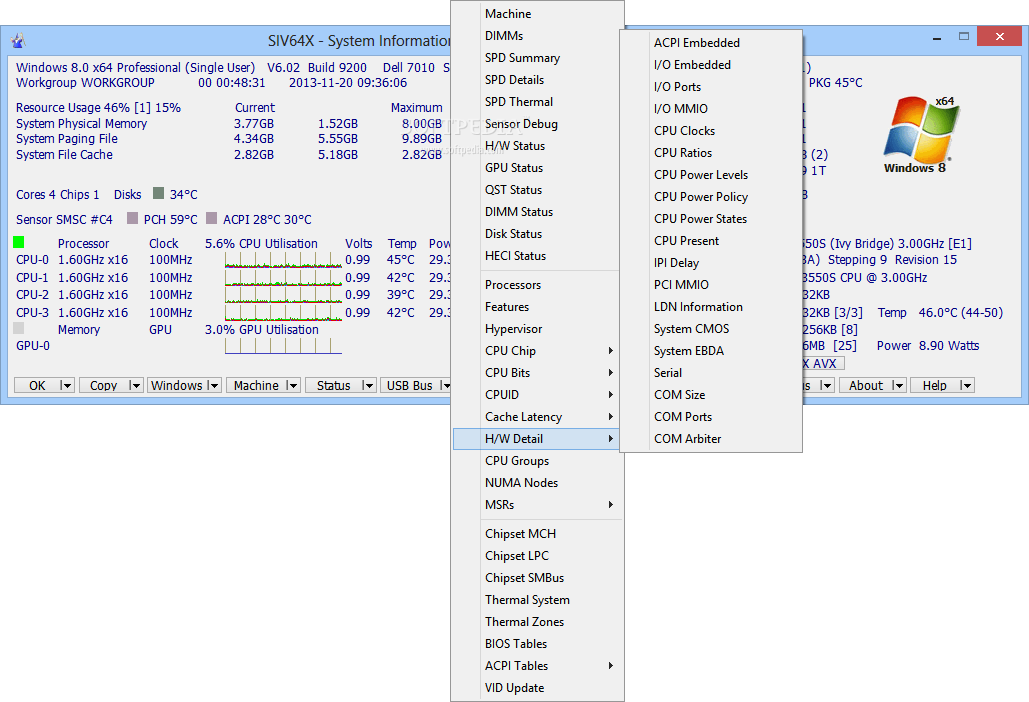Click the Status button
Image resolution: width=1029 pixels, height=702 pixels.
click(x=333, y=385)
